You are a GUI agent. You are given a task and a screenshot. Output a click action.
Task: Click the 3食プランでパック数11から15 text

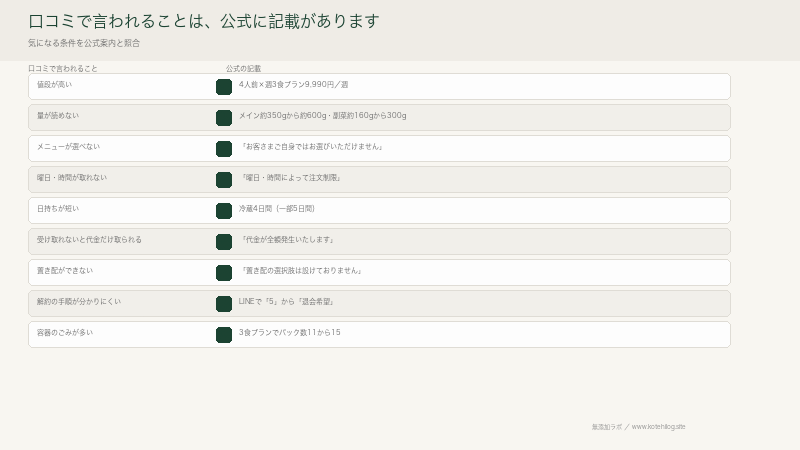tap(289, 333)
